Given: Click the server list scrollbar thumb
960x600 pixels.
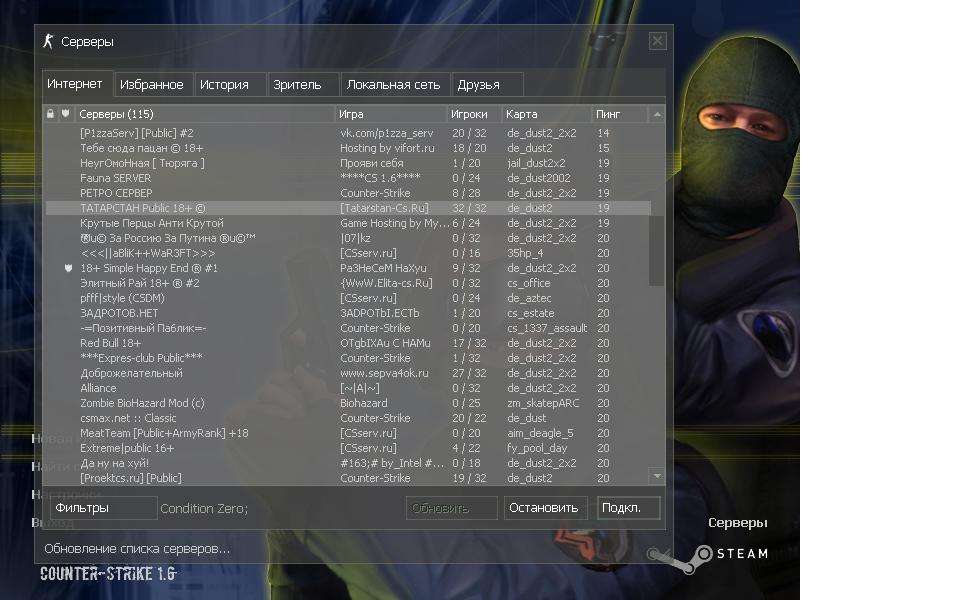Looking at the screenshot, I should 657,250.
